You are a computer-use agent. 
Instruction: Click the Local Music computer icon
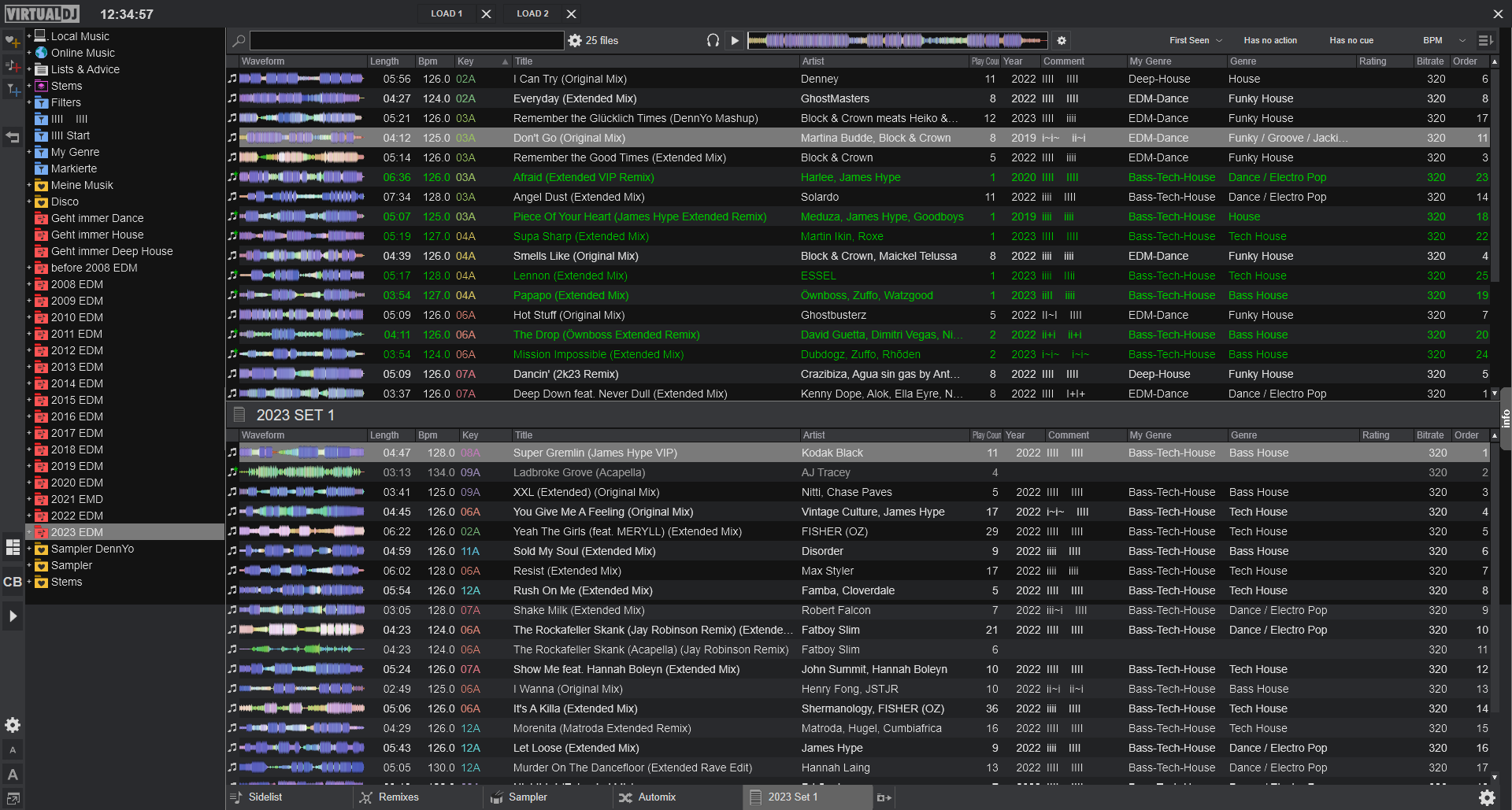pos(42,36)
